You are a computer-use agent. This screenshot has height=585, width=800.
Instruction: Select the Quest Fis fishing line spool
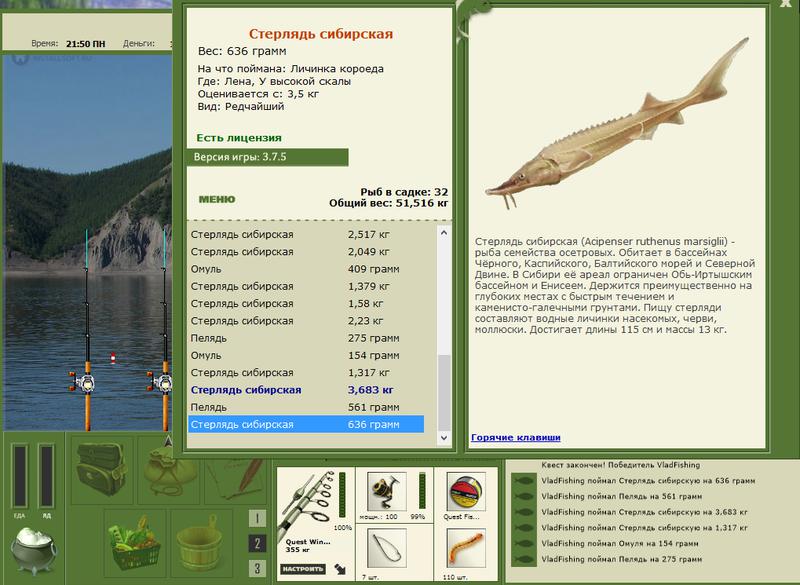tap(466, 492)
